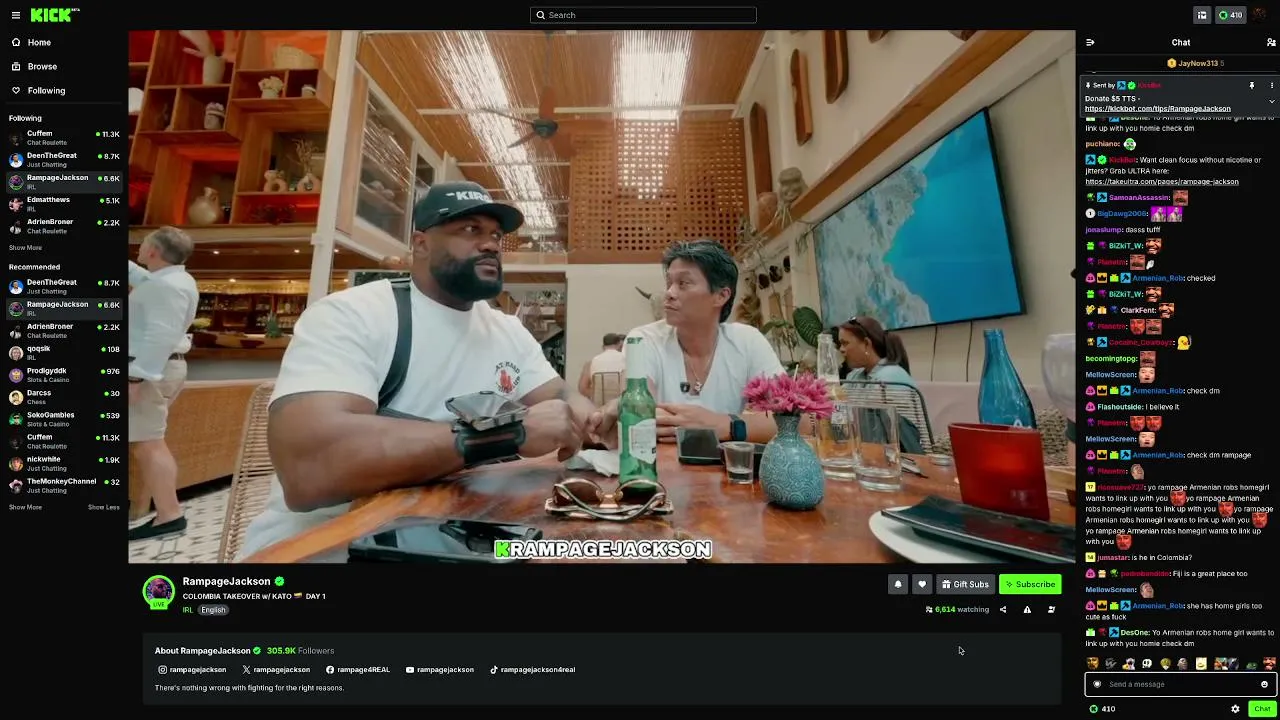This screenshot has height=720, width=1280.
Task: Click the video player to pause stream
Action: (602, 297)
